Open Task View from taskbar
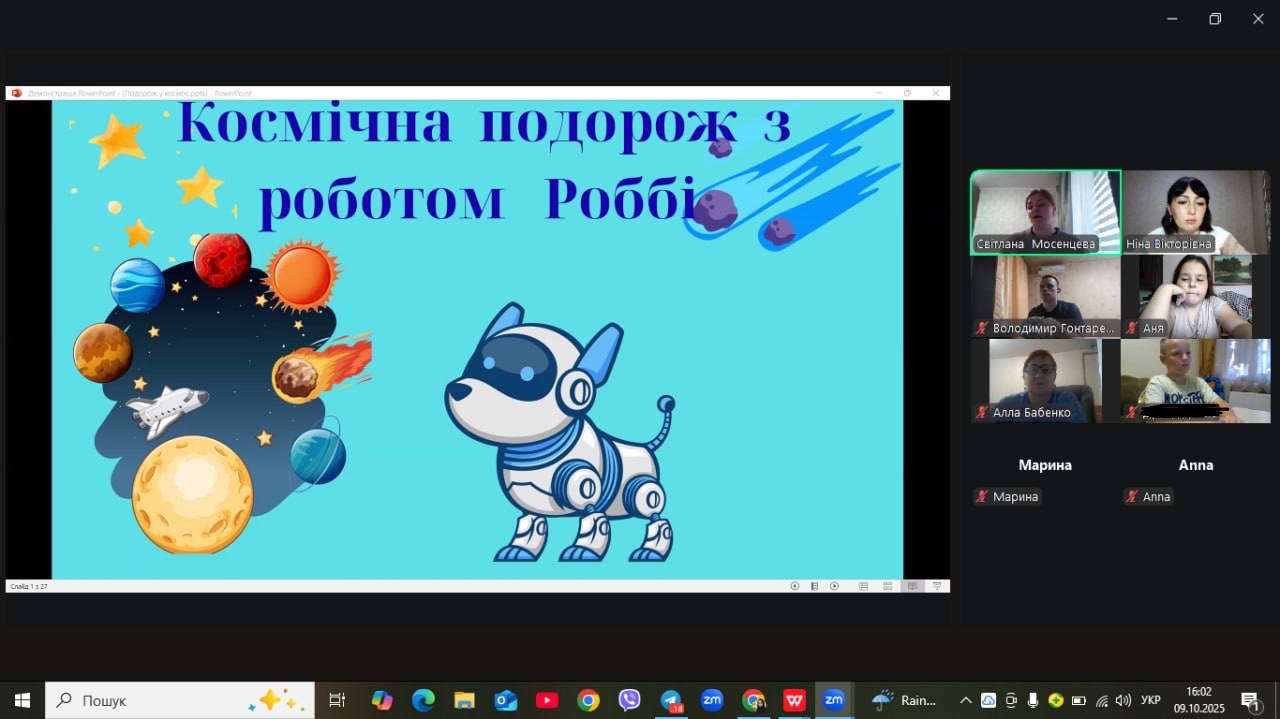Image resolution: width=1280 pixels, height=719 pixels. click(x=337, y=700)
